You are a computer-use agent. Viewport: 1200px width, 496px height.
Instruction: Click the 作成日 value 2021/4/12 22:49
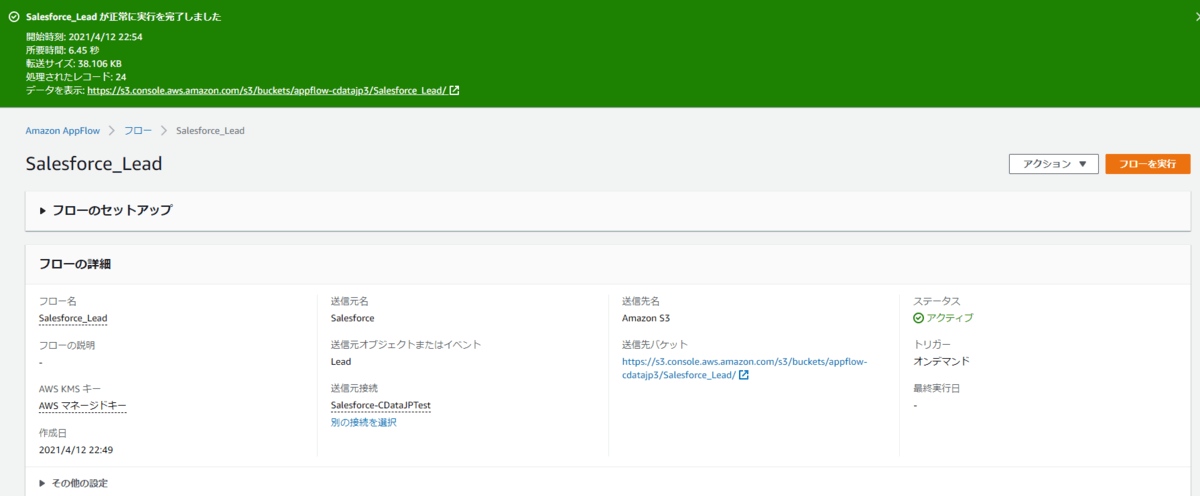[x=76, y=450]
